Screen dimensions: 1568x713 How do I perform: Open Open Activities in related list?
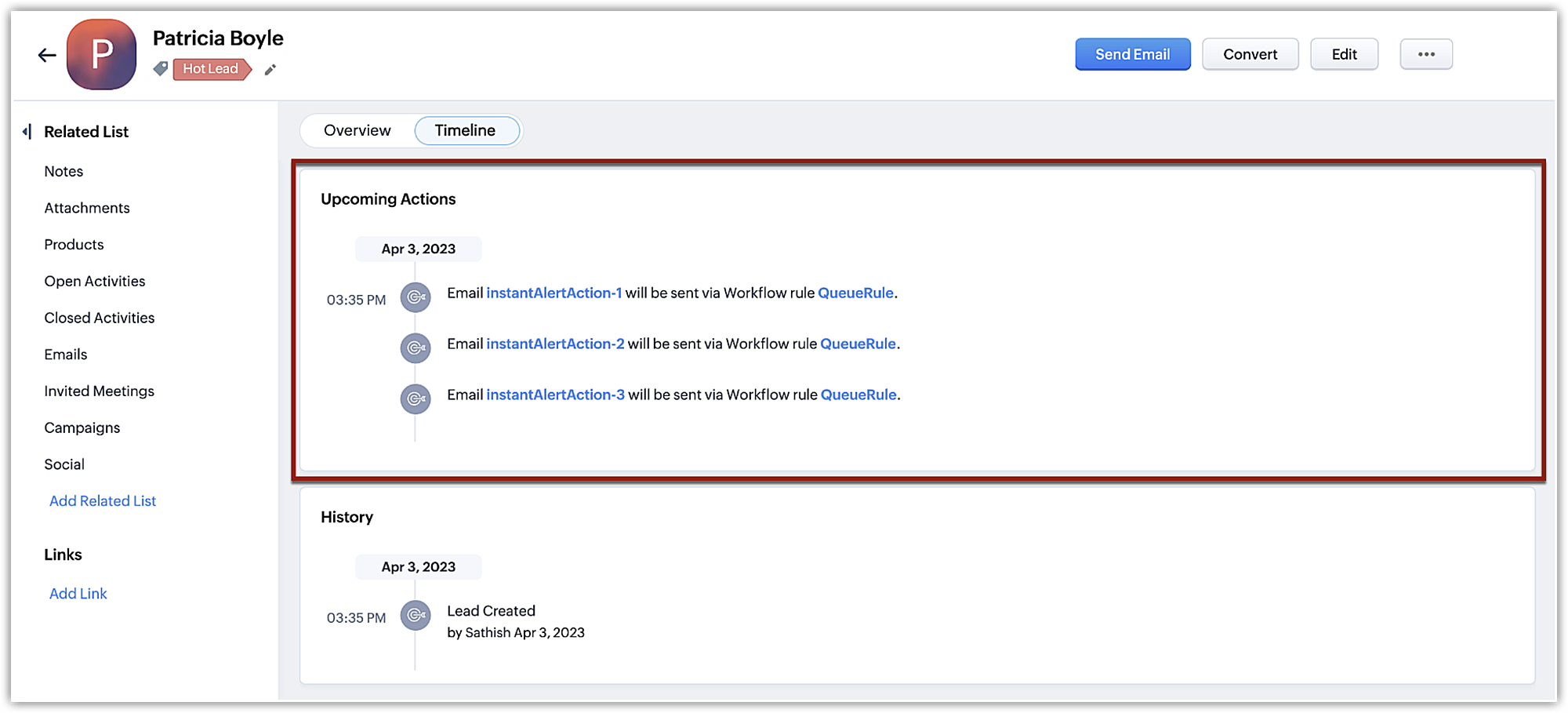(x=95, y=282)
